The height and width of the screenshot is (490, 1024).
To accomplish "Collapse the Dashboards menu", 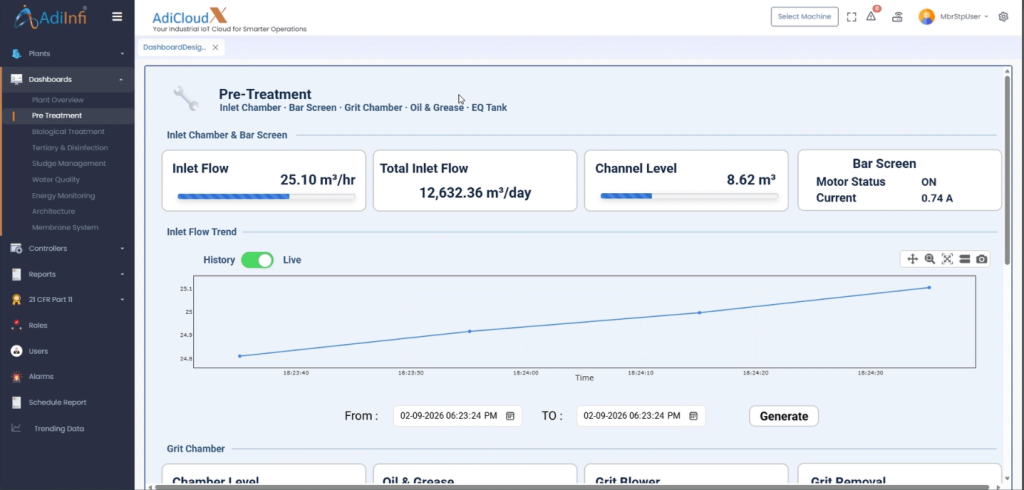I will 122,79.
